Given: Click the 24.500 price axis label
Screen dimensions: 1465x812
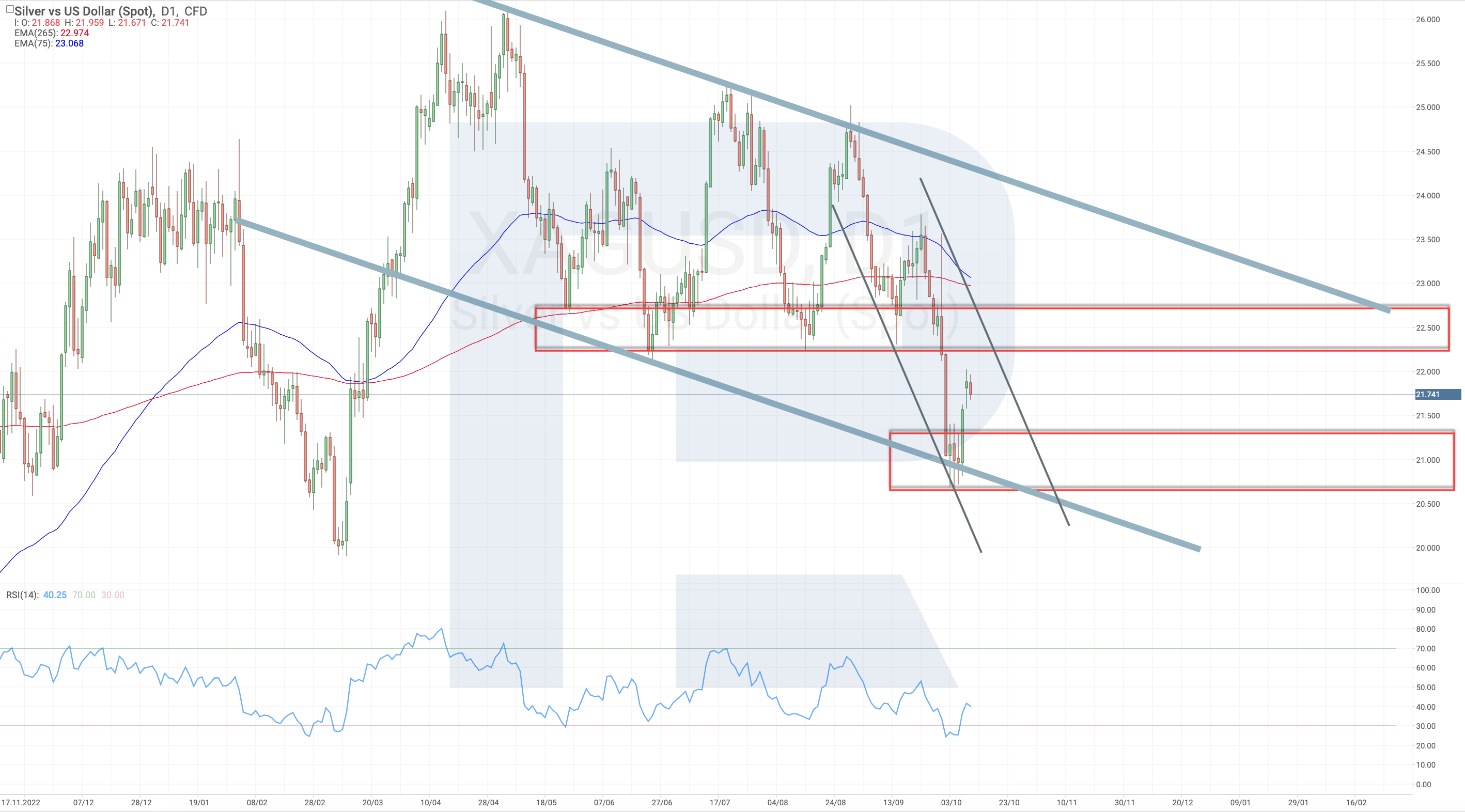Looking at the screenshot, I should [x=1427, y=152].
